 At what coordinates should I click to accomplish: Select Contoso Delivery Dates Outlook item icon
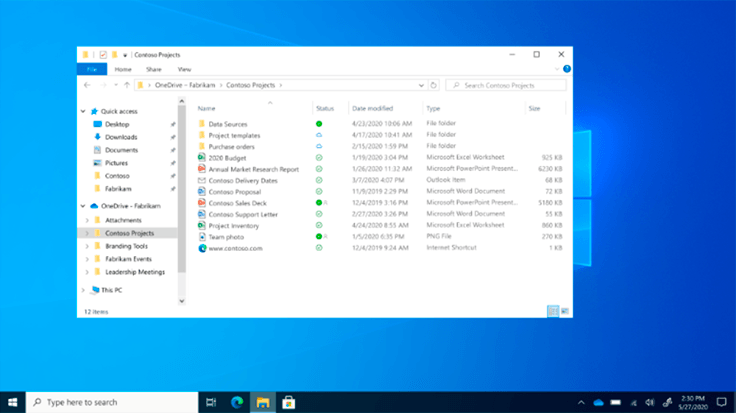pos(202,180)
